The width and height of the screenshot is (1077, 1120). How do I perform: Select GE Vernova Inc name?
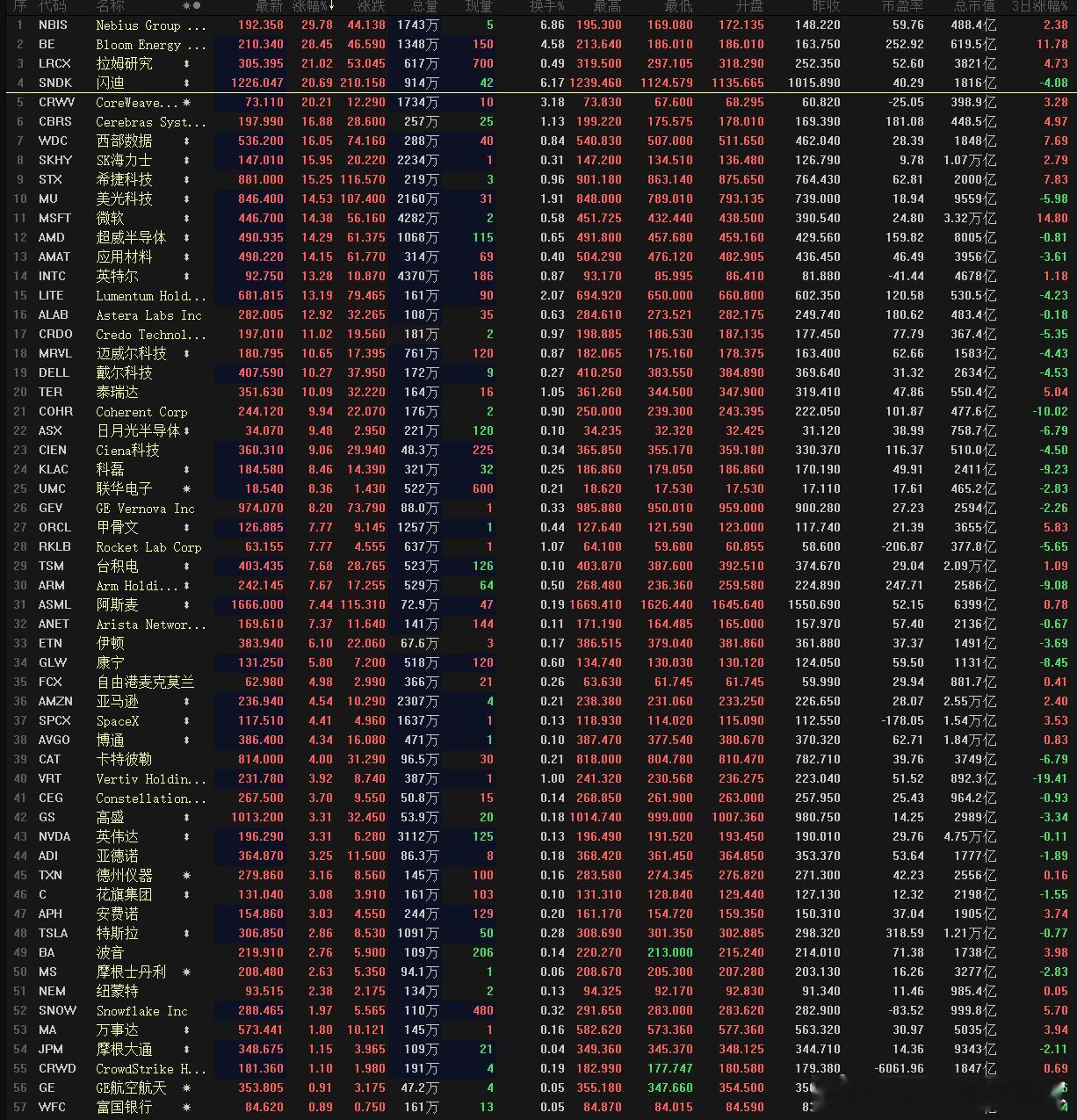click(145, 509)
